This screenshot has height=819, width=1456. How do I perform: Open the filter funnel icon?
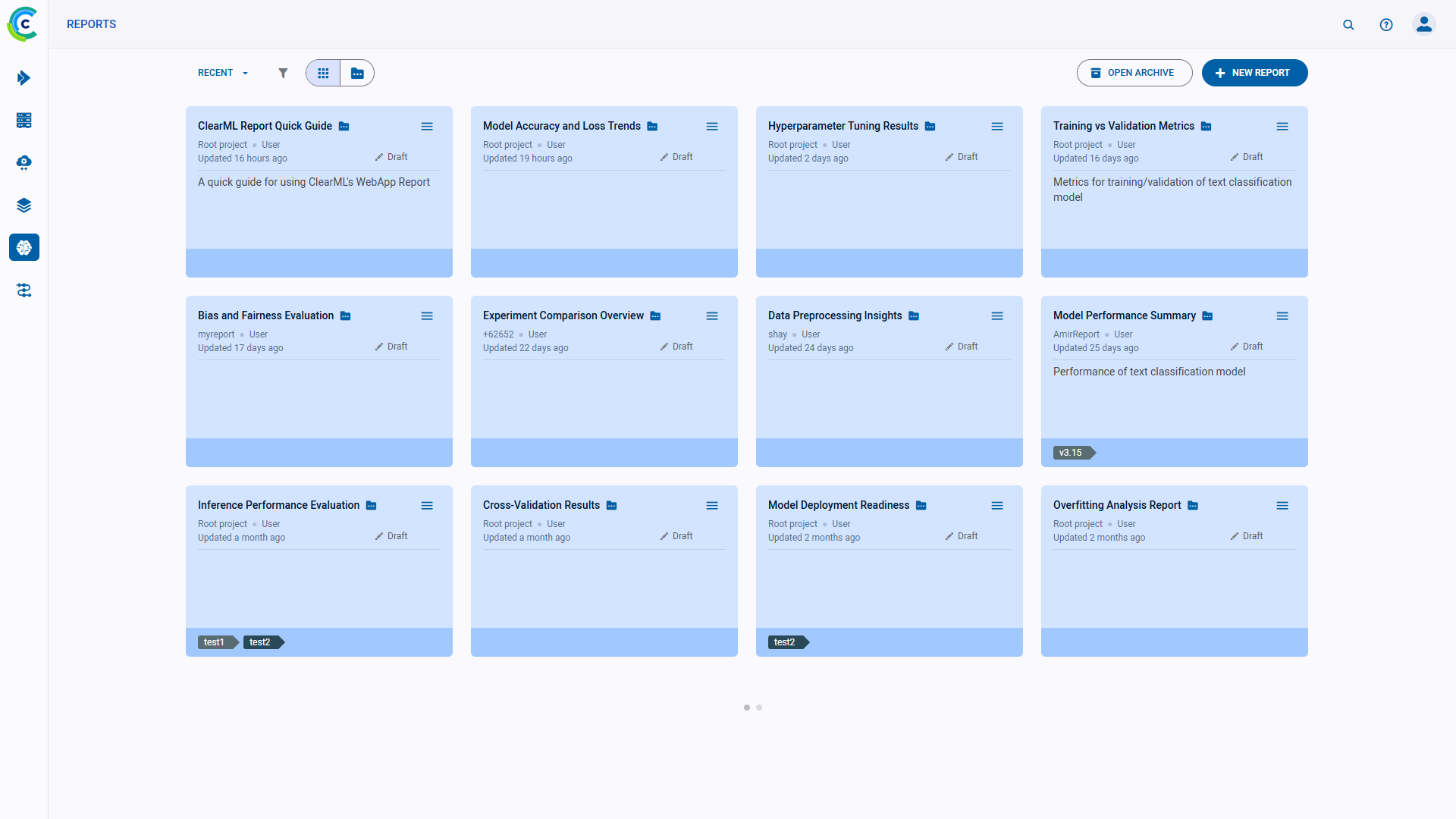click(284, 73)
